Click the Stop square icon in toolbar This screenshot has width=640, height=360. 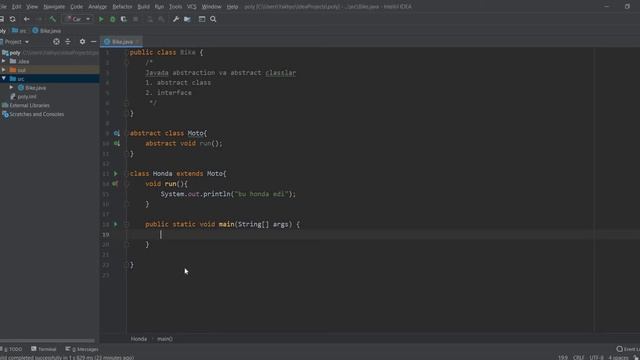point(136,19)
